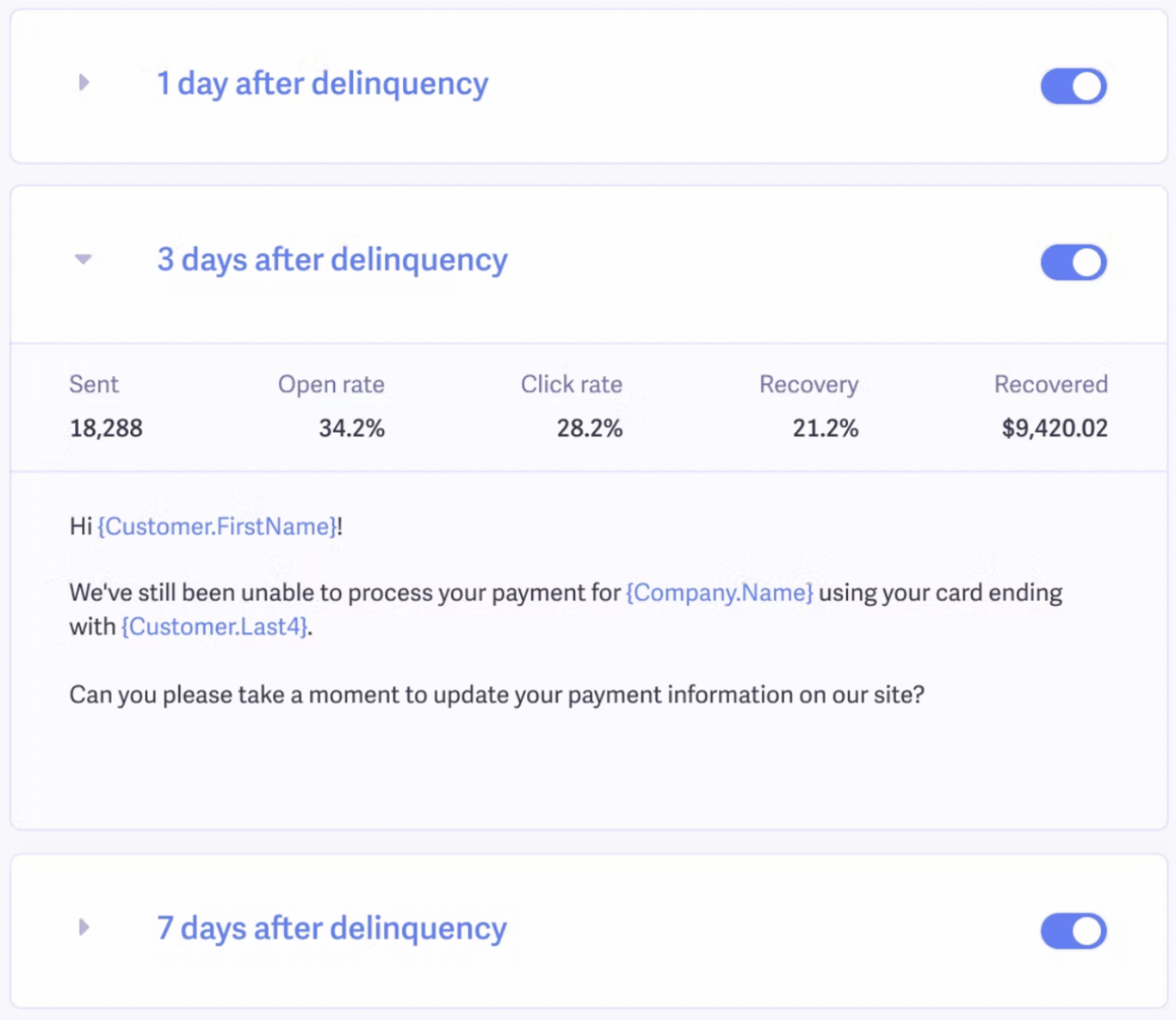
Task: Select the {Company.Name} placeholder in the message
Action: (x=719, y=593)
